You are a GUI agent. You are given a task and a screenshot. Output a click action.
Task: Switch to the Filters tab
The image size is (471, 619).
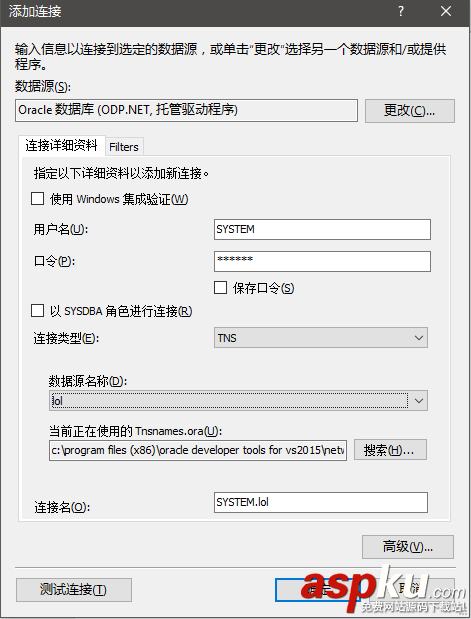click(124, 147)
